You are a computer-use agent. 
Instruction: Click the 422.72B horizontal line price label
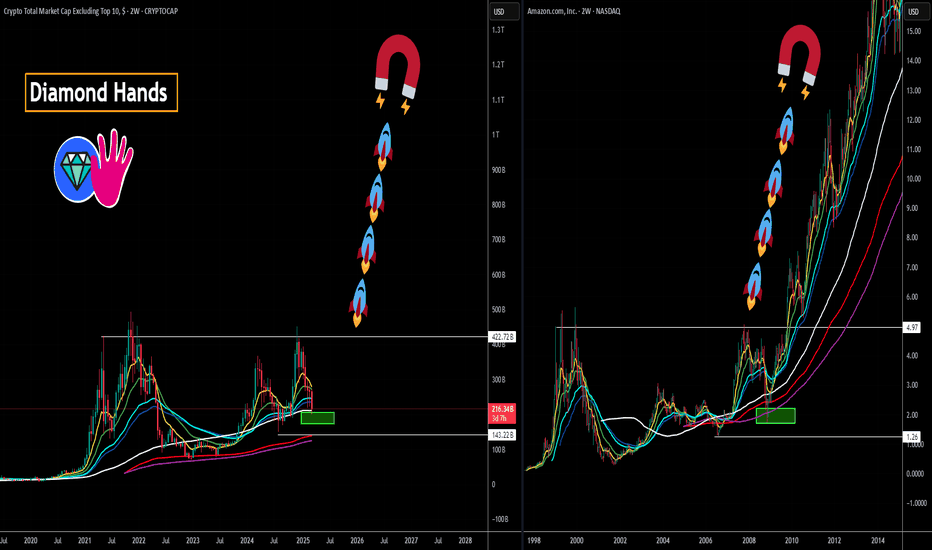click(x=502, y=337)
